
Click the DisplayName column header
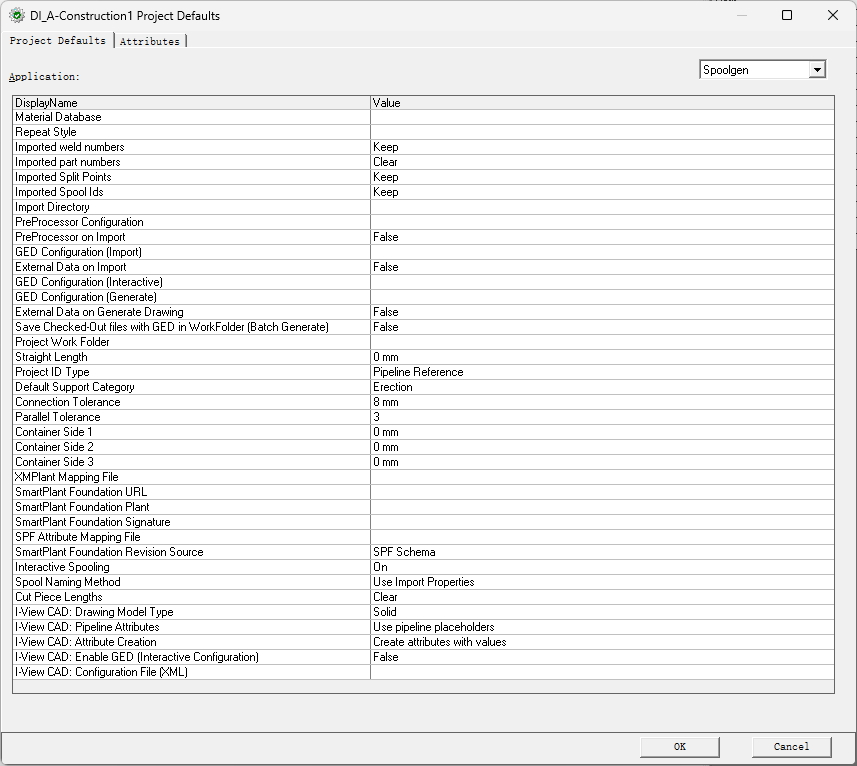click(x=190, y=103)
